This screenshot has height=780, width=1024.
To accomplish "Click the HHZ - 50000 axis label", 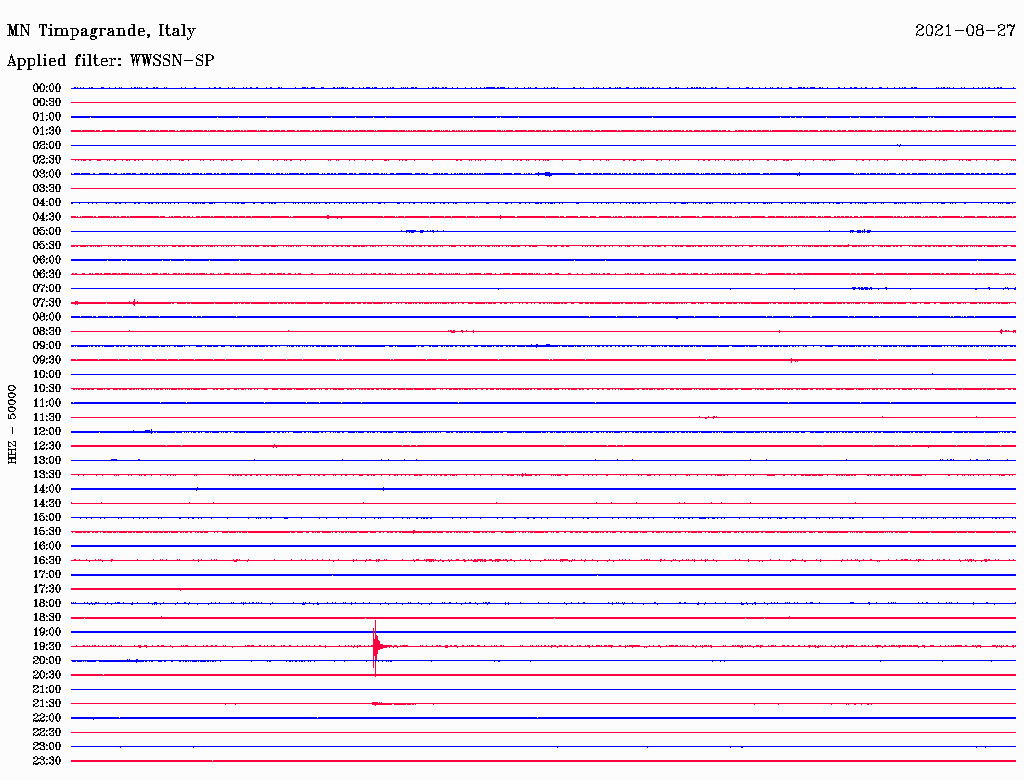I will tap(12, 425).
